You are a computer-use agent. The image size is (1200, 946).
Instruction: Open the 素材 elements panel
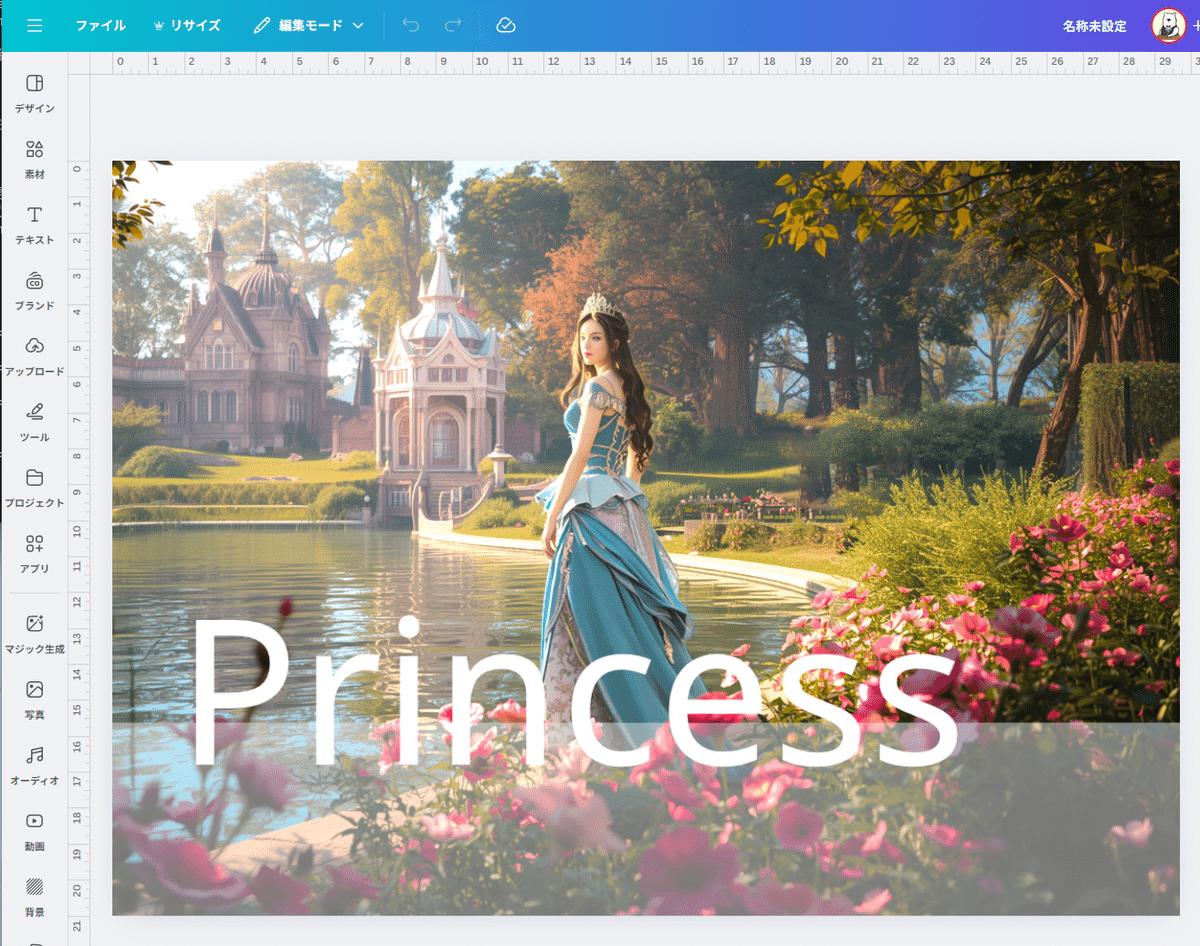[35, 159]
